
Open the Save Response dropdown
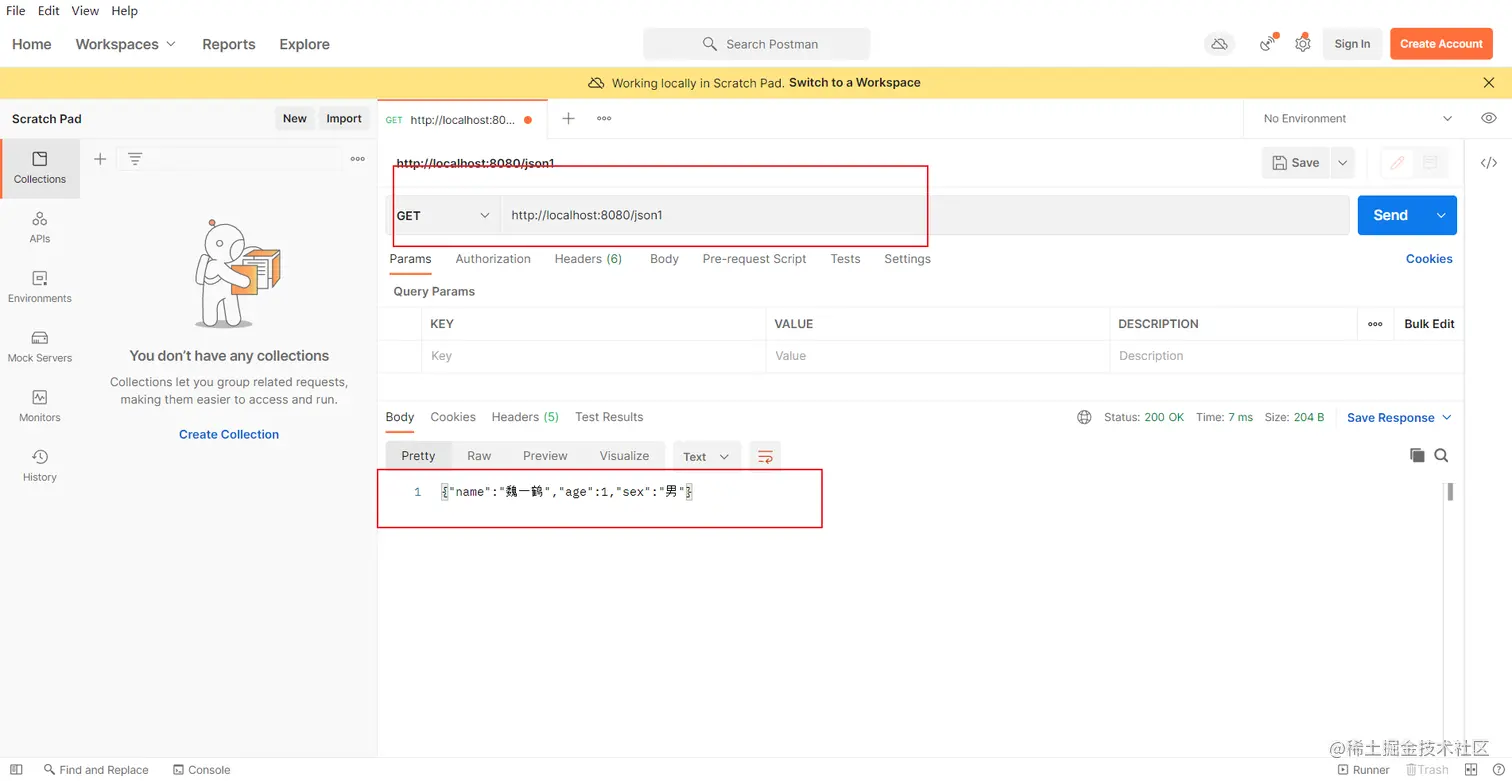(1399, 417)
